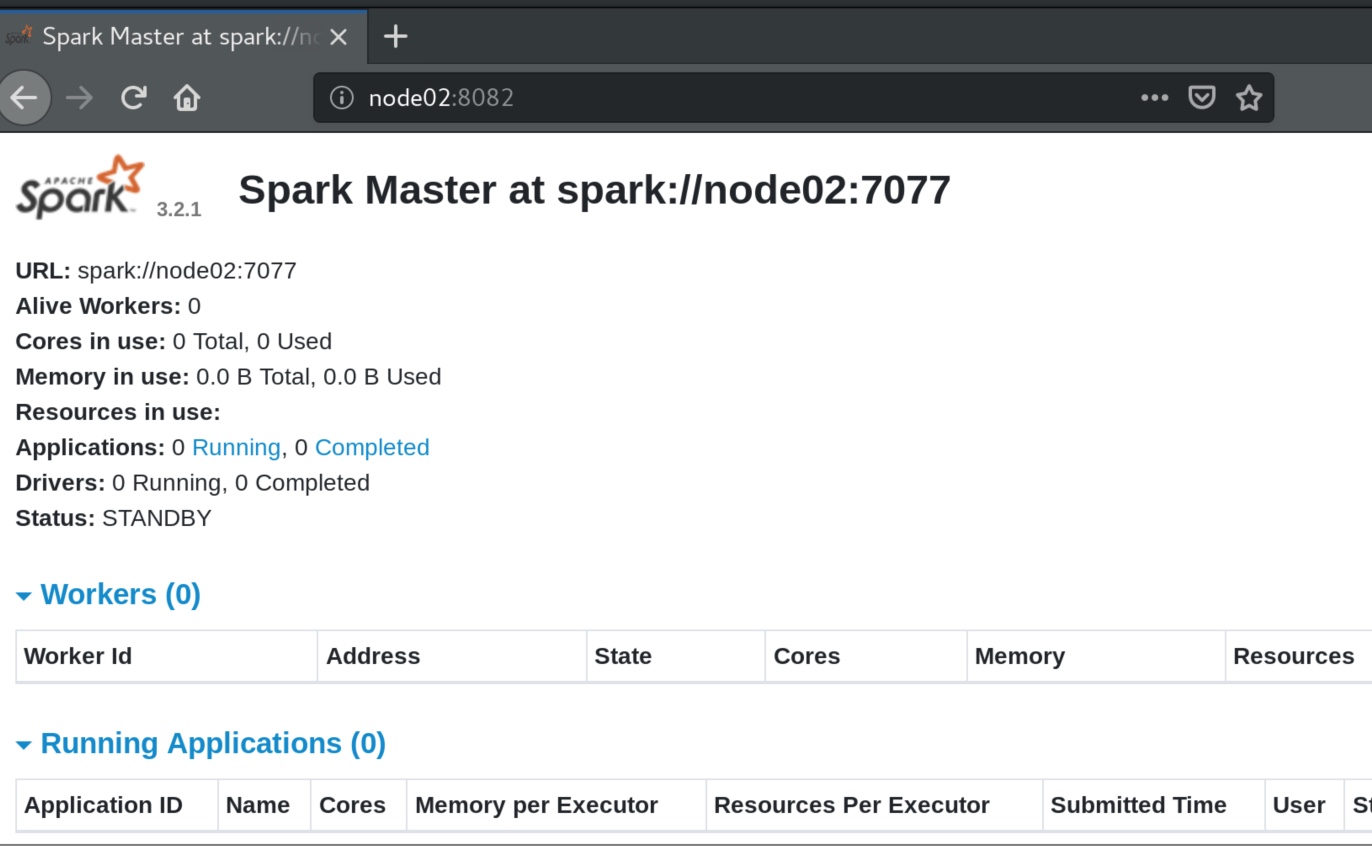This screenshot has height=846, width=1372.
Task: Sort workers by Memory column
Action: [x=1096, y=657]
